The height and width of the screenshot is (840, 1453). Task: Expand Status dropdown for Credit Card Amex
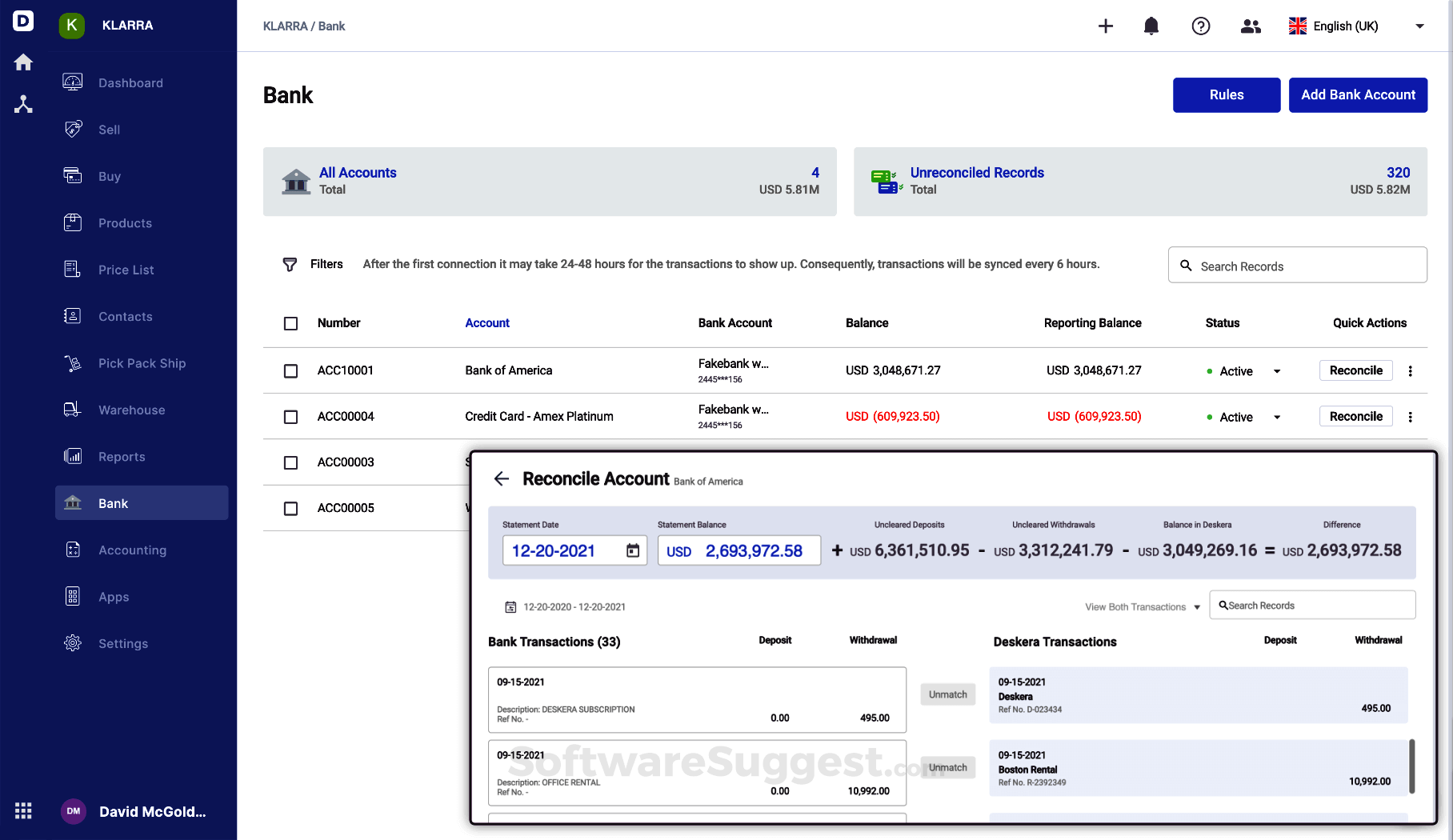[1277, 417]
